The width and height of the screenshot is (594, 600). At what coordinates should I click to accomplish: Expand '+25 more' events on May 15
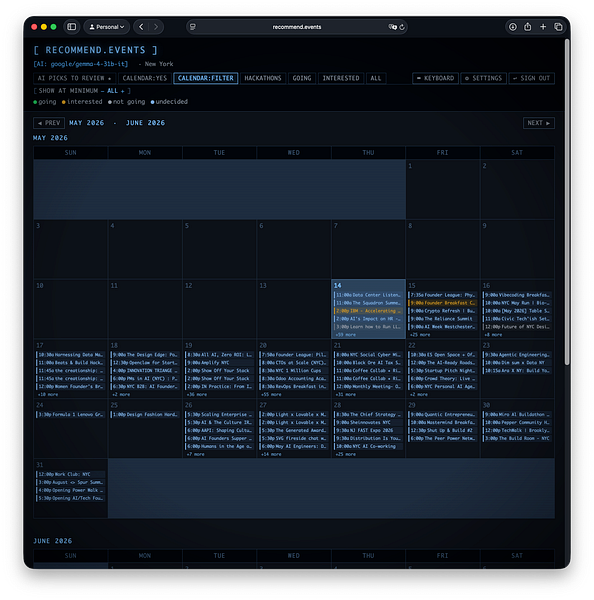click(419, 335)
